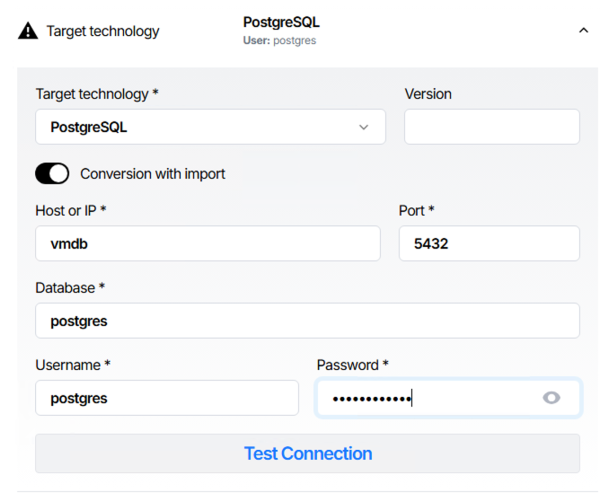
Task: Select the Port field showing 5432
Action: pos(489,243)
